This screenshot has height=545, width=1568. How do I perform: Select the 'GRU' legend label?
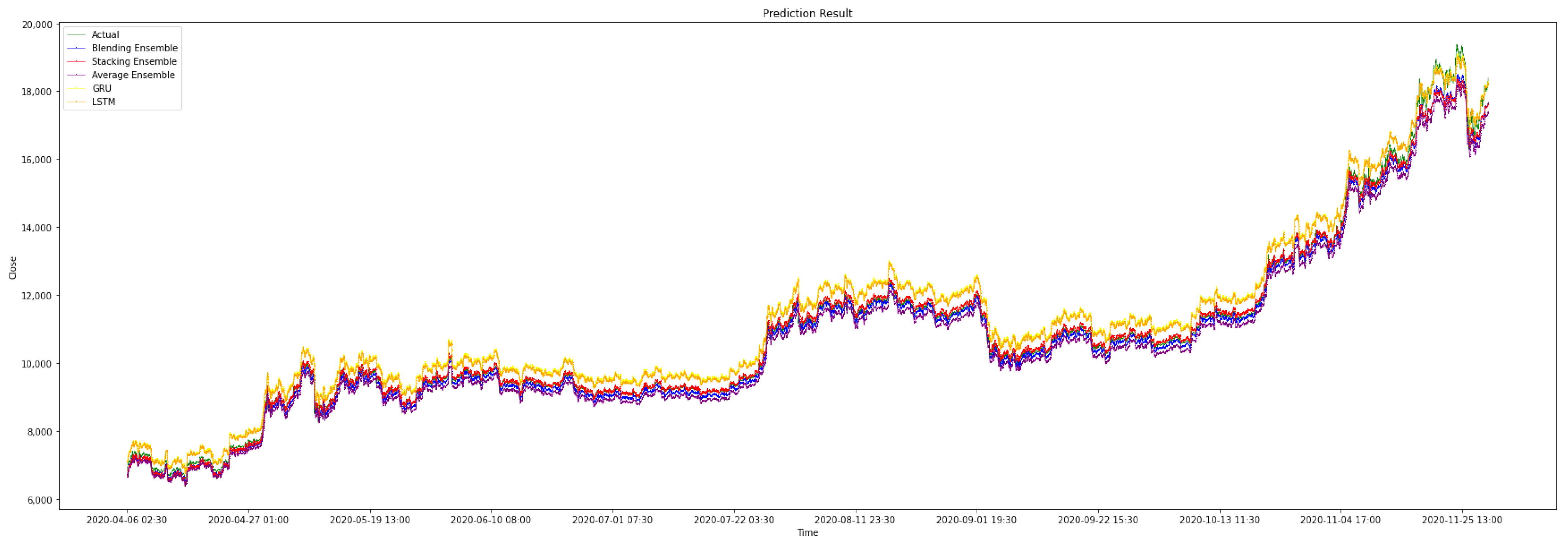[102, 88]
